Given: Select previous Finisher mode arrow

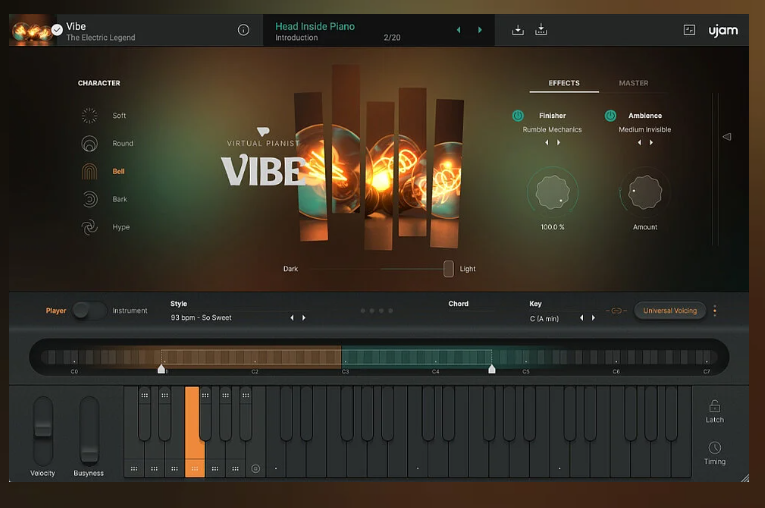Looking at the screenshot, I should 547,142.
